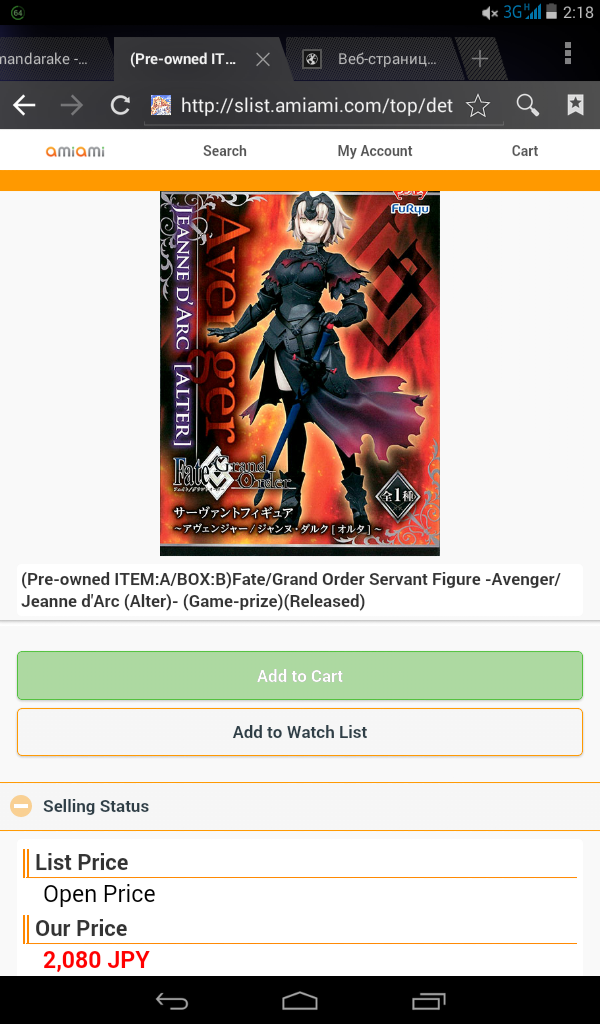600x1024 pixels.
Task: Reload the page with the refresh icon
Action: (x=120, y=105)
